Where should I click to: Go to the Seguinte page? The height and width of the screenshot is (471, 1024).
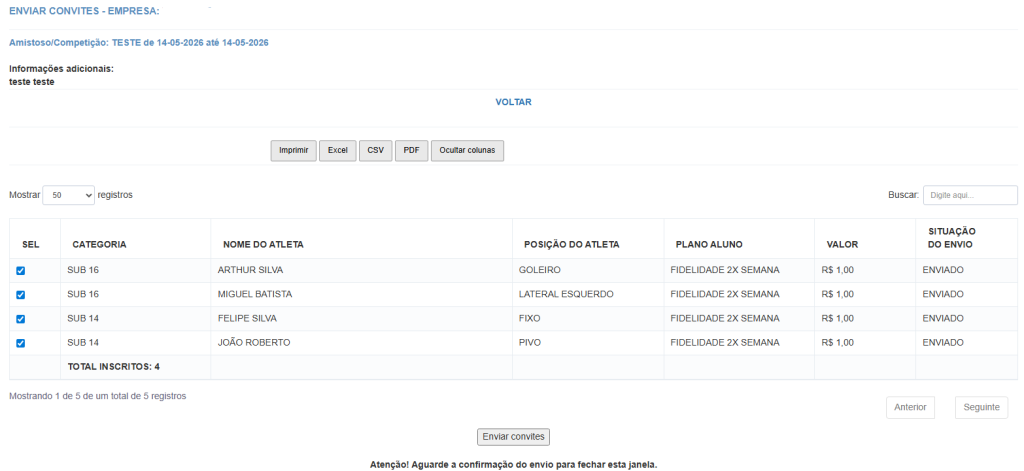[981, 407]
